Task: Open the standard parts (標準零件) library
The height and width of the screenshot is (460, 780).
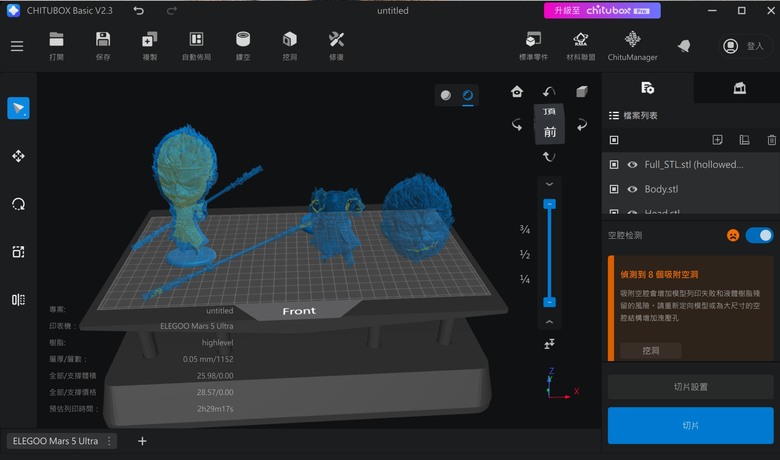Action: pyautogui.click(x=533, y=46)
